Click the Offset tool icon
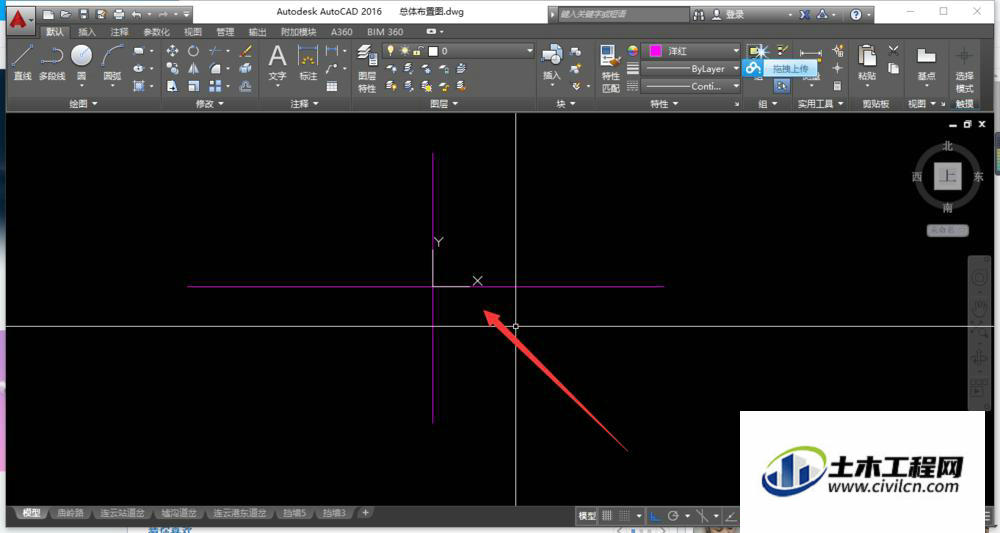Screen dimensions: 1000x533 [246, 86]
